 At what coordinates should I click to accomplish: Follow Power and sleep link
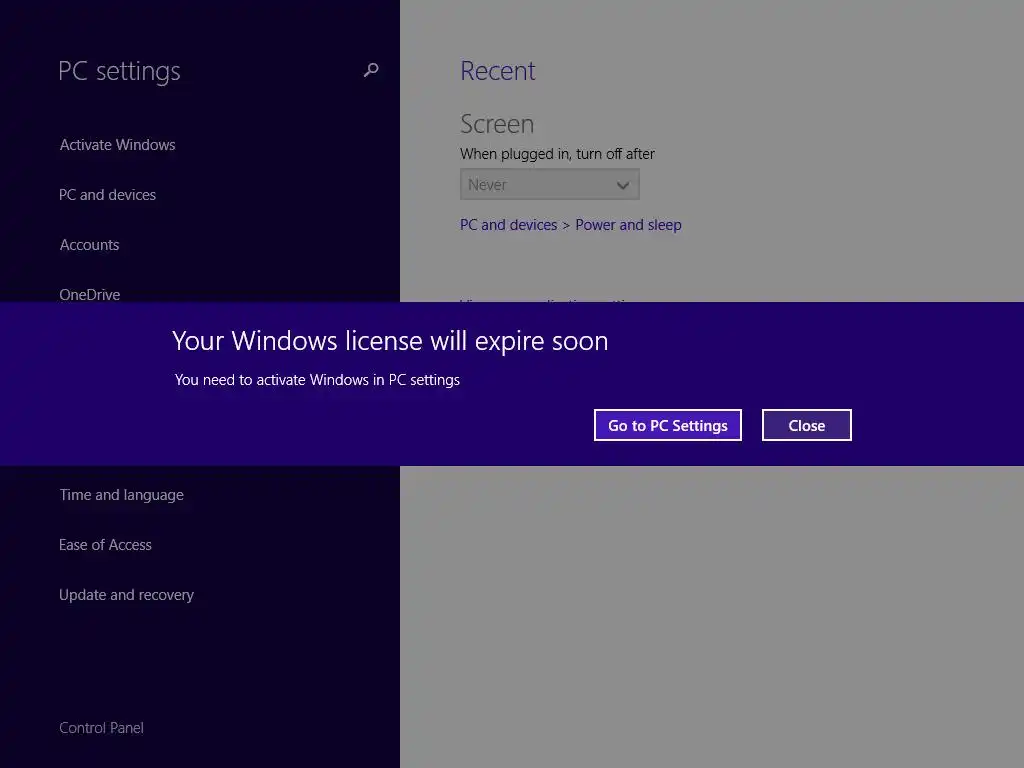628,225
